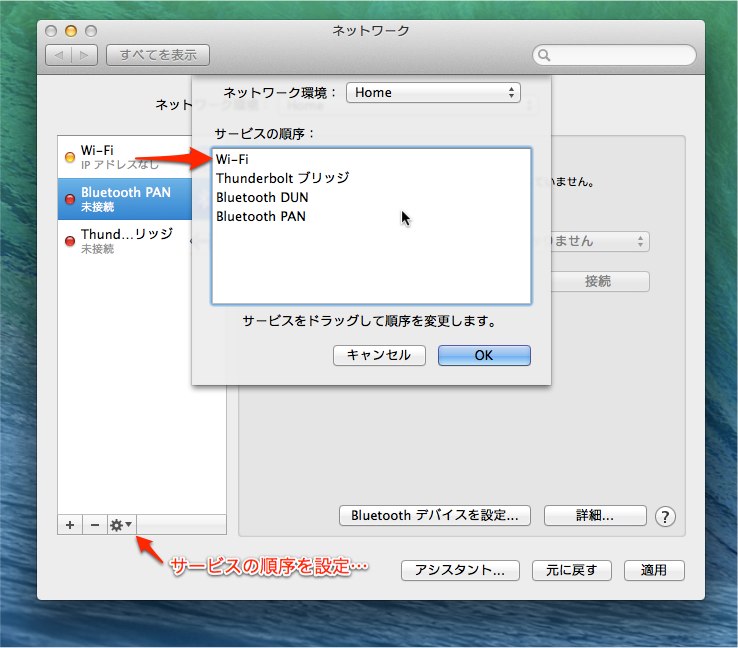Open the 詳細 settings button
738x648 pixels.
[595, 515]
